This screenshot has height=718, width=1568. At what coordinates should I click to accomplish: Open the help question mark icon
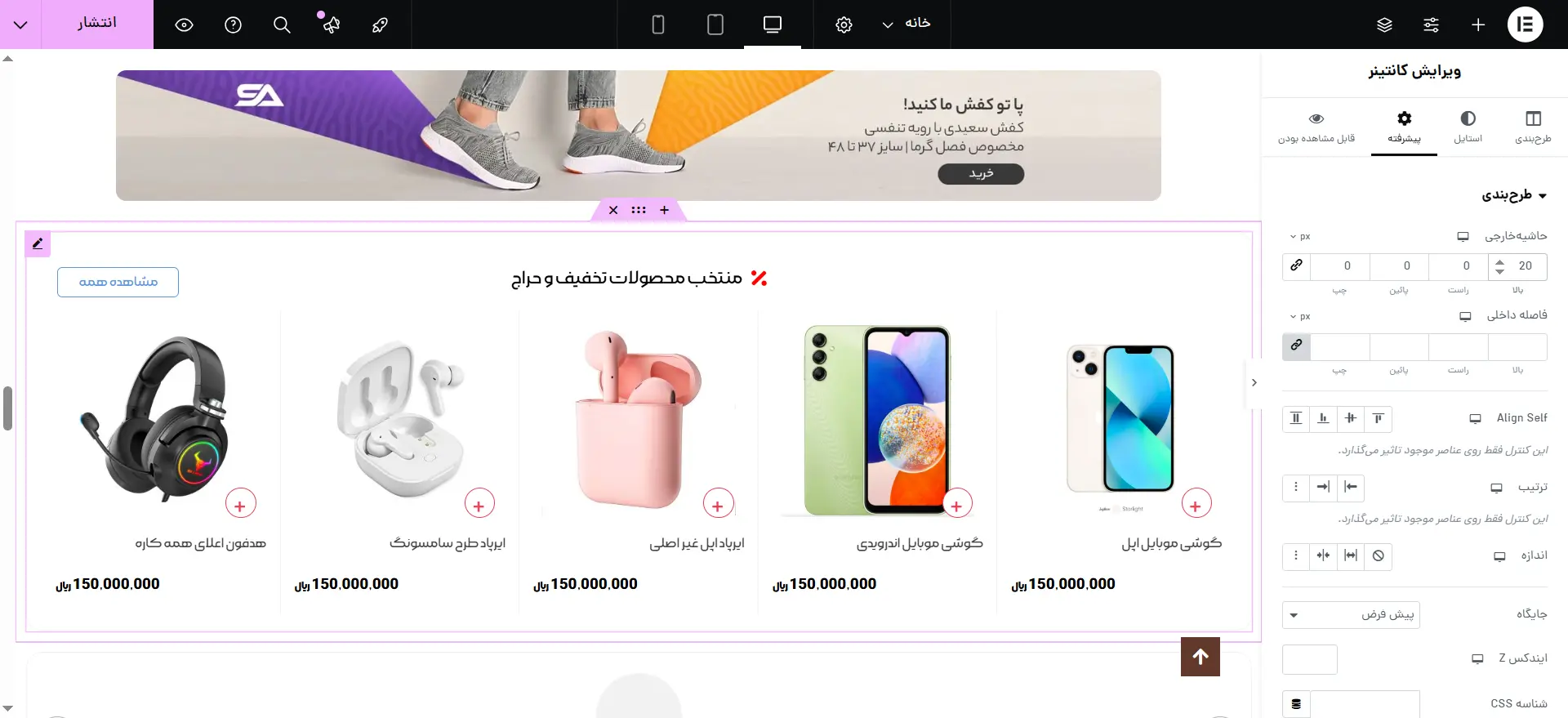click(233, 25)
